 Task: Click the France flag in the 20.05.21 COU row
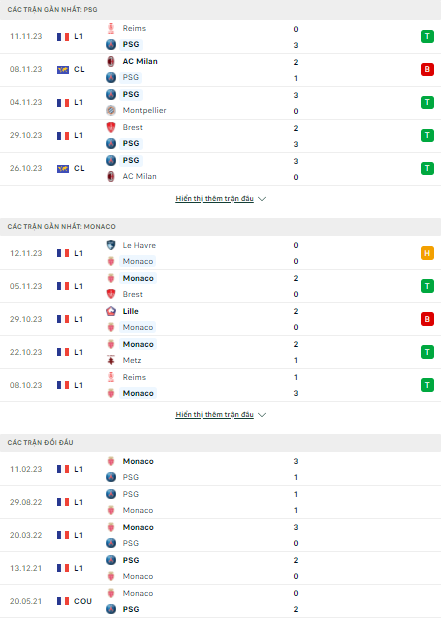[63, 601]
